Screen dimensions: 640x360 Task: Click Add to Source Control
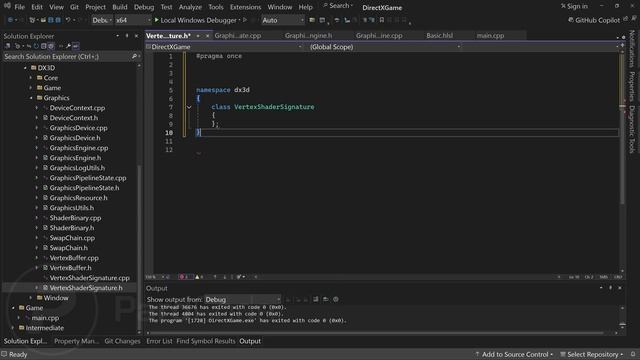point(514,354)
